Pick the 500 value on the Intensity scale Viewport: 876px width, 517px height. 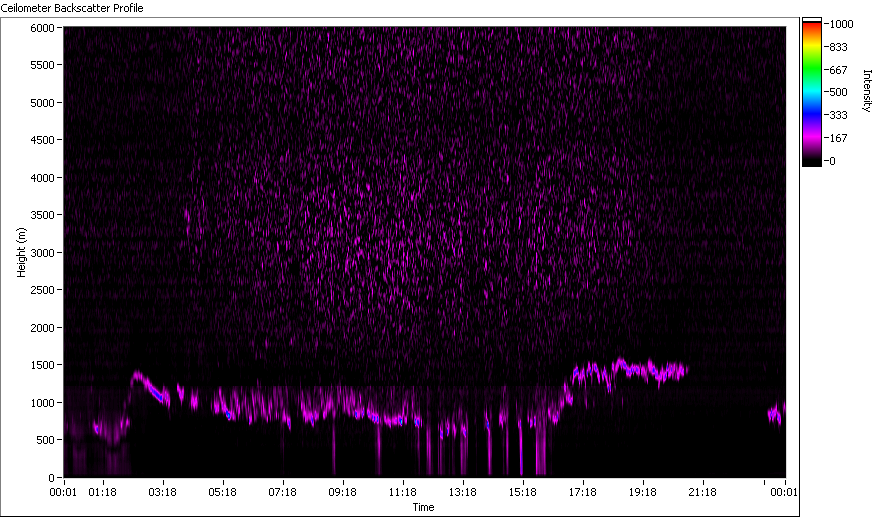[x=839, y=92]
